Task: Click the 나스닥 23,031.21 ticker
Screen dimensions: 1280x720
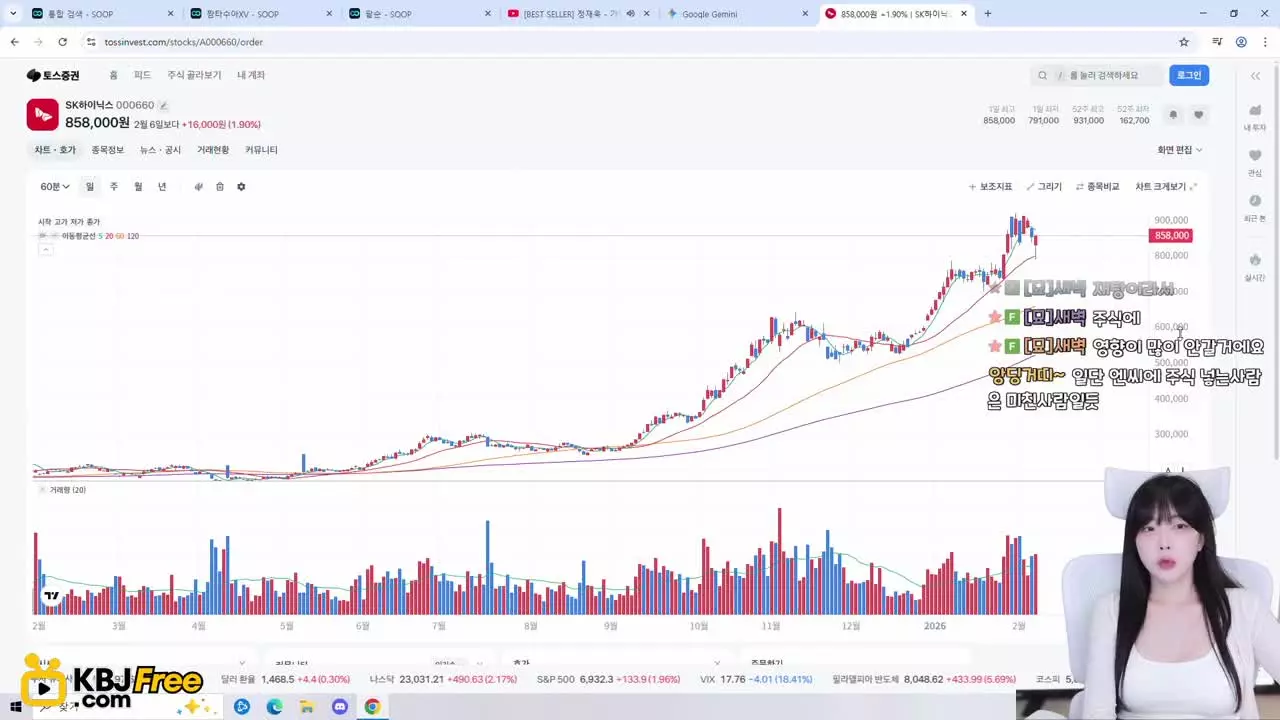Action: coord(443,679)
